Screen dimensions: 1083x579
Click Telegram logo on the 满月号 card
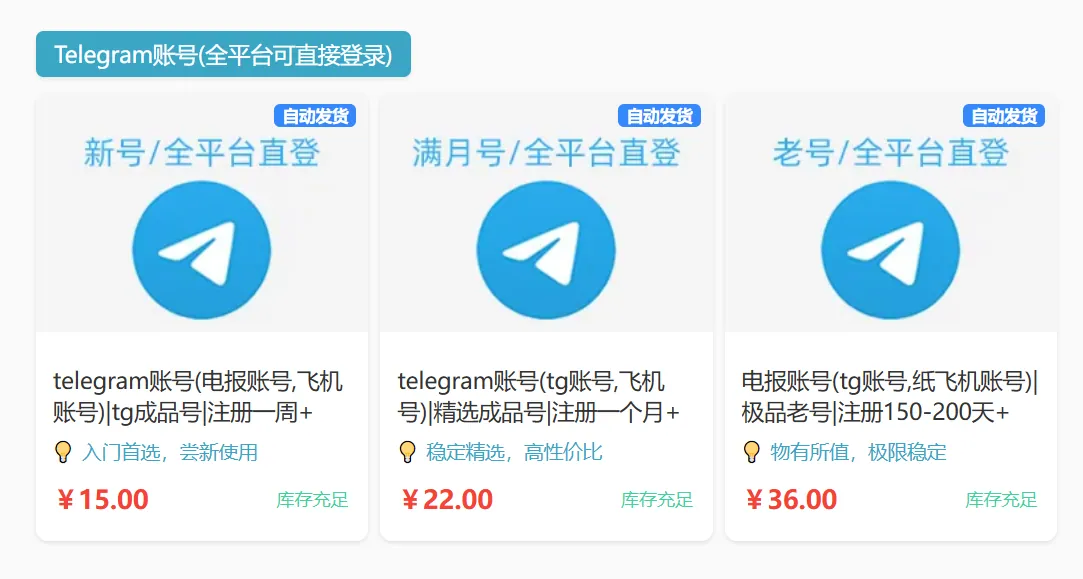point(546,249)
